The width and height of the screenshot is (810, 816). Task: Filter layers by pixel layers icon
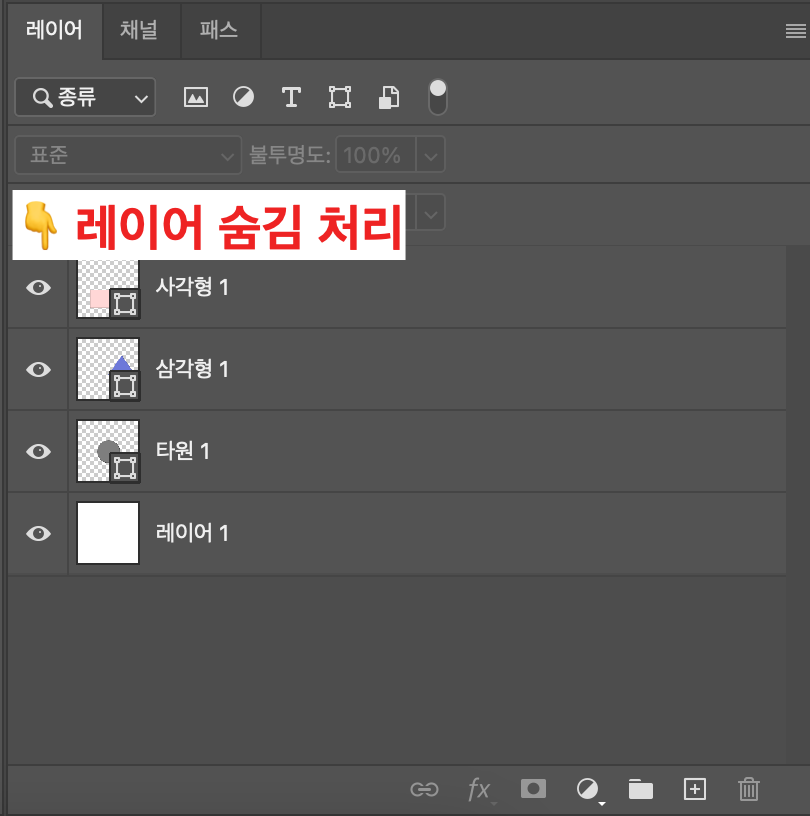tap(195, 97)
